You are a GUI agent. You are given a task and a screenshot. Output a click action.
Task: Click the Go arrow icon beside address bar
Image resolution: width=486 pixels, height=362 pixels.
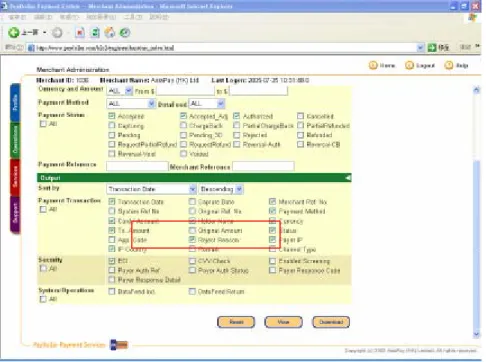pyautogui.click(x=432, y=48)
